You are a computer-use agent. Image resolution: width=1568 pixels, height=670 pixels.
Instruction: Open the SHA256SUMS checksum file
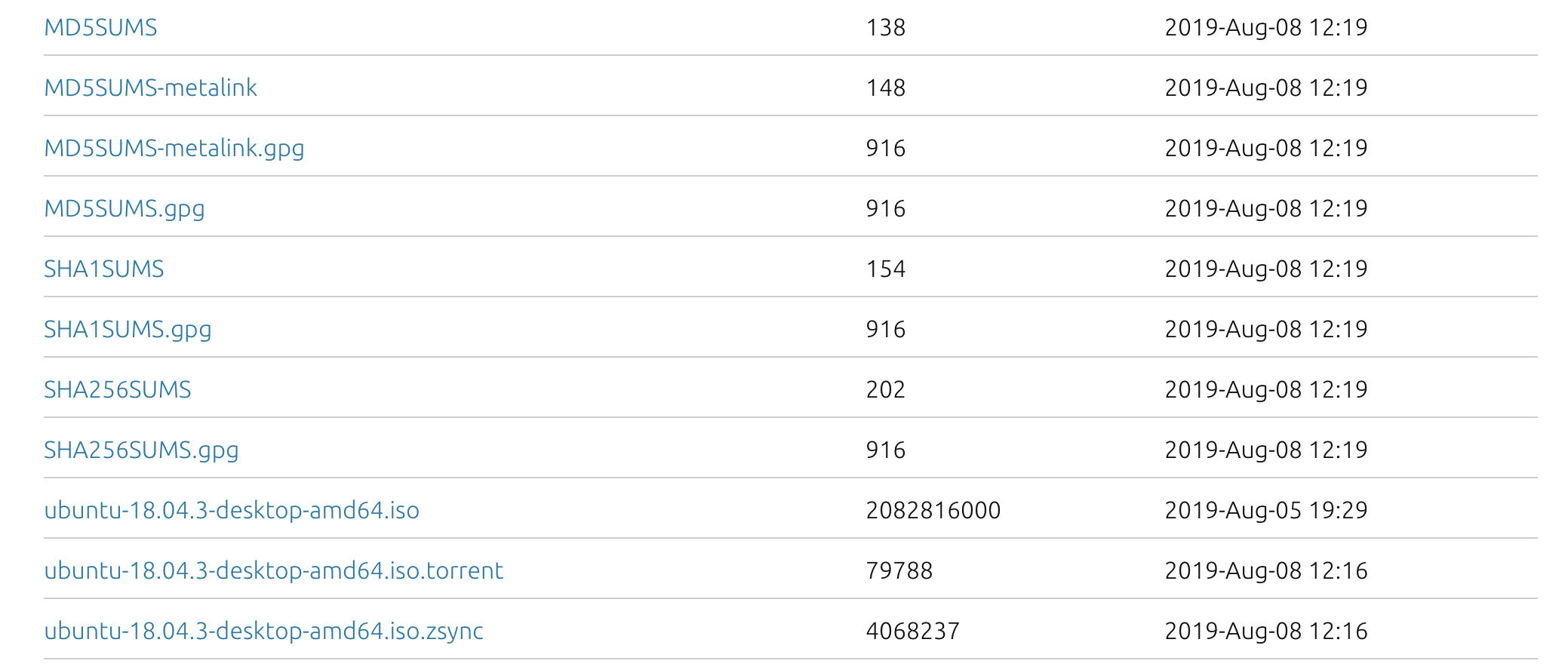click(x=118, y=390)
